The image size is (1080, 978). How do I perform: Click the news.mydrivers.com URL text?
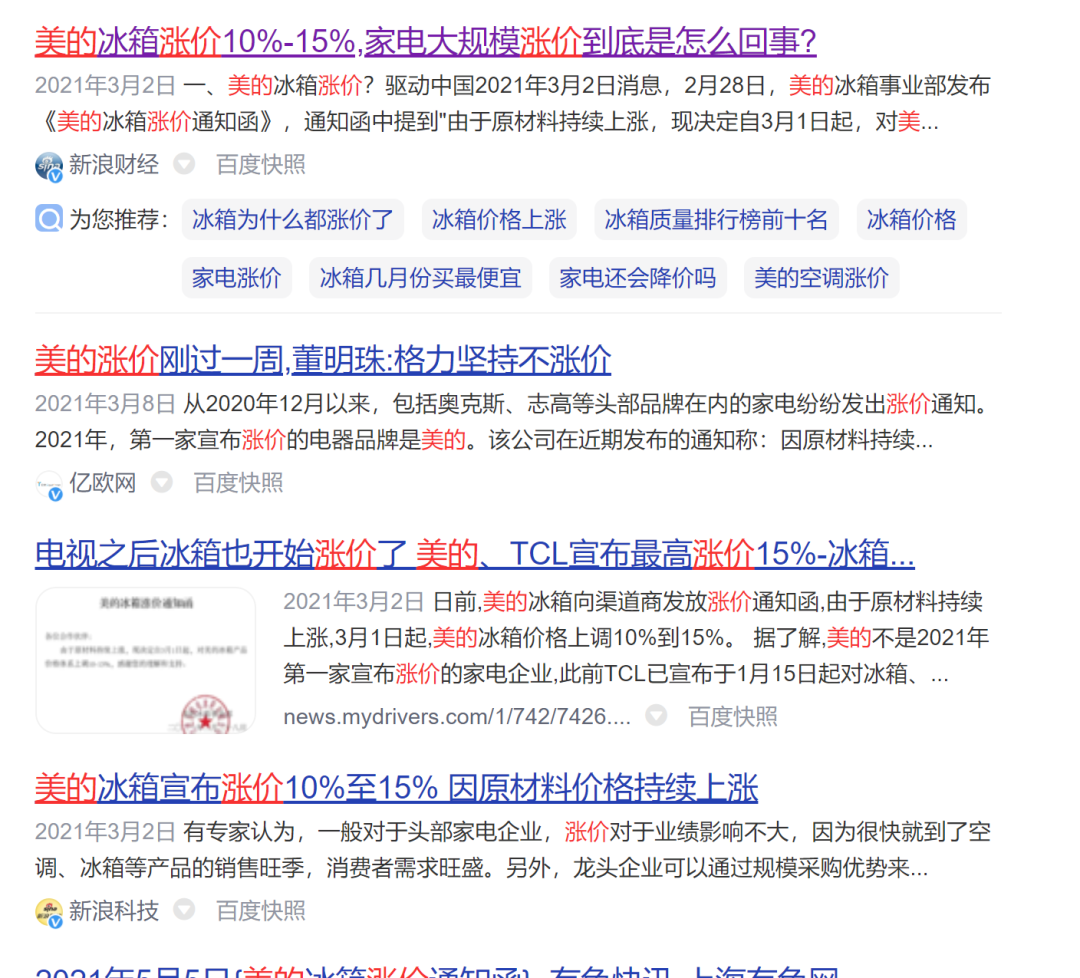point(457,716)
